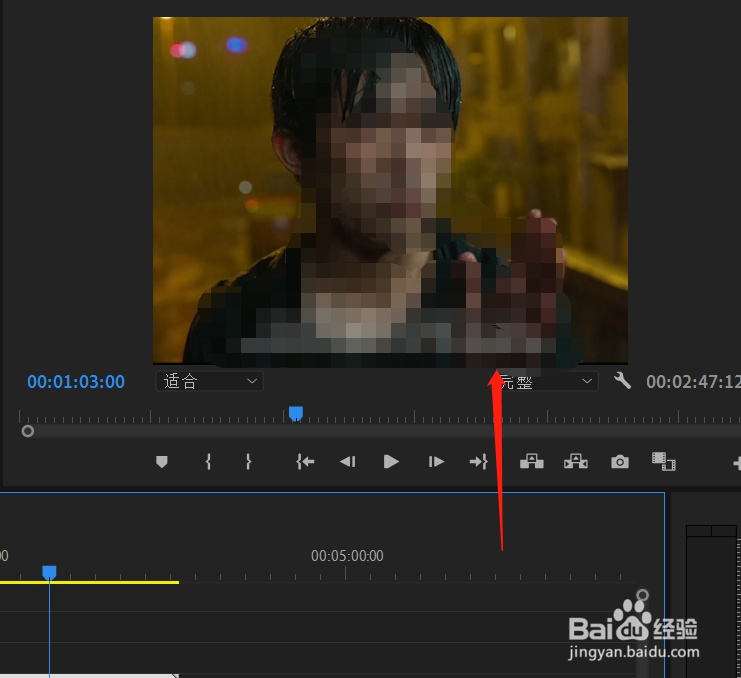Click the timeline panel playhead
The width and height of the screenshot is (741, 678).
tap(49, 573)
